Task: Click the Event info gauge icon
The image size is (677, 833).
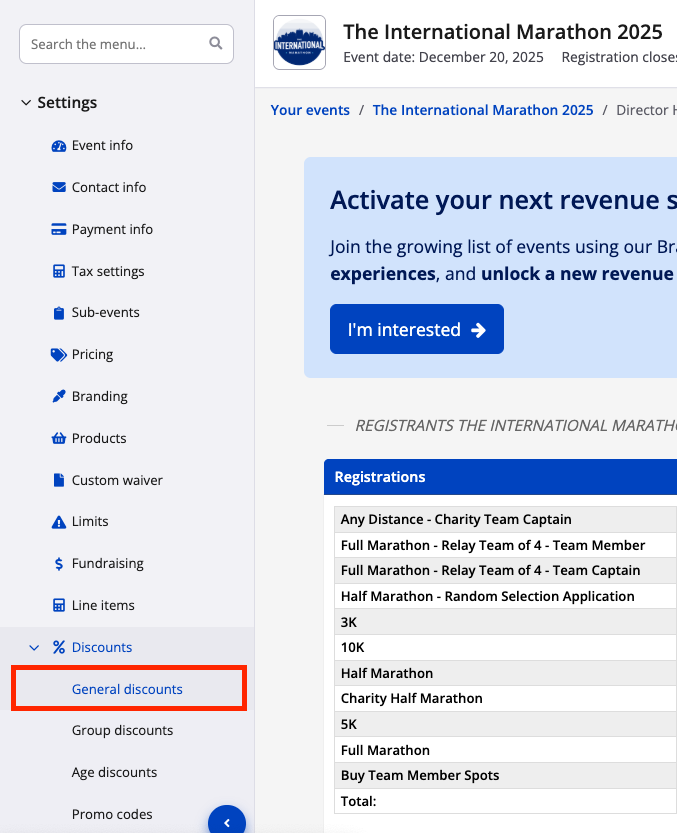Action: tap(59, 146)
